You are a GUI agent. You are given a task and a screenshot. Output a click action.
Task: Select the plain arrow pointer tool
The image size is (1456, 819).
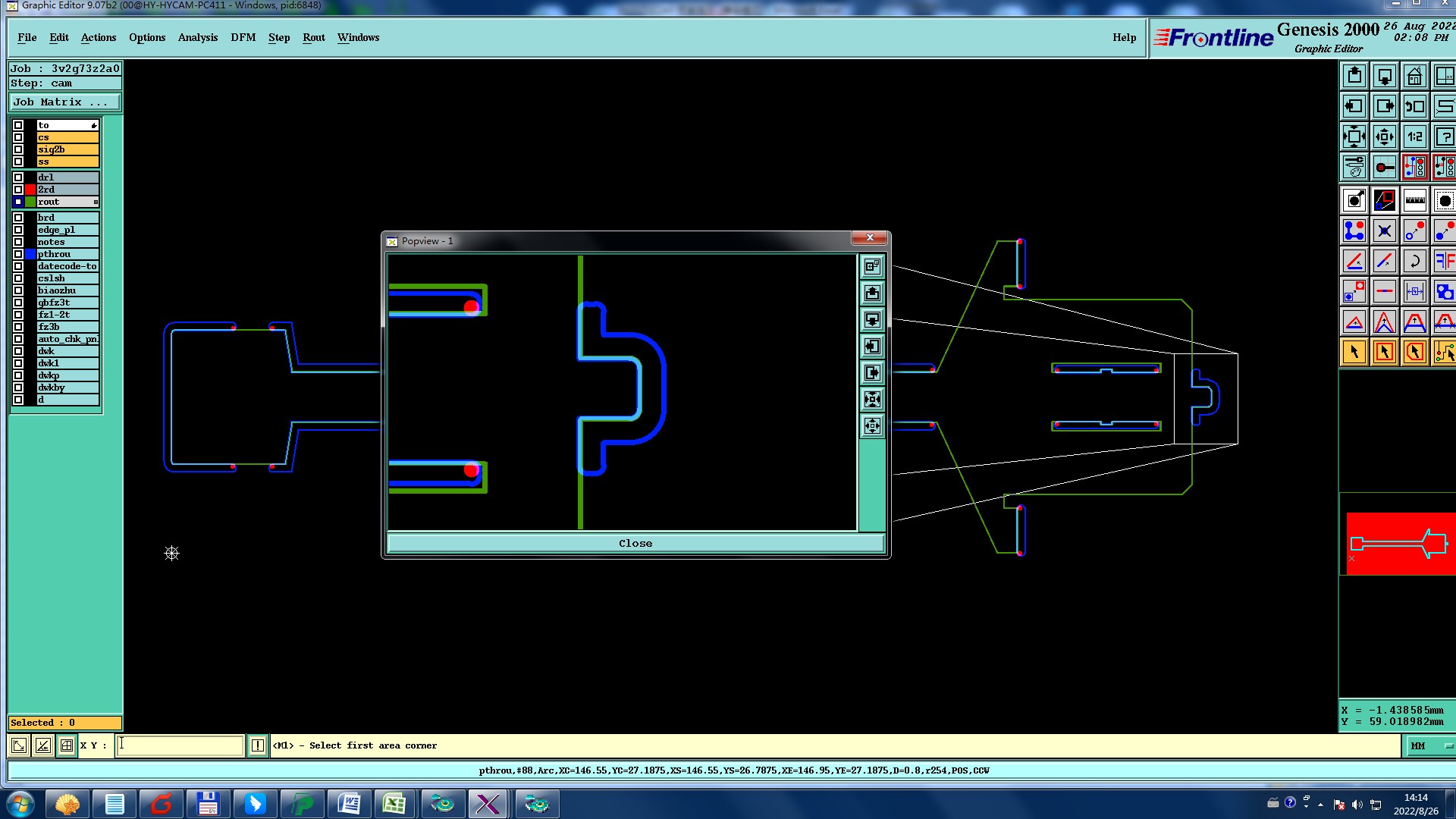1354,352
